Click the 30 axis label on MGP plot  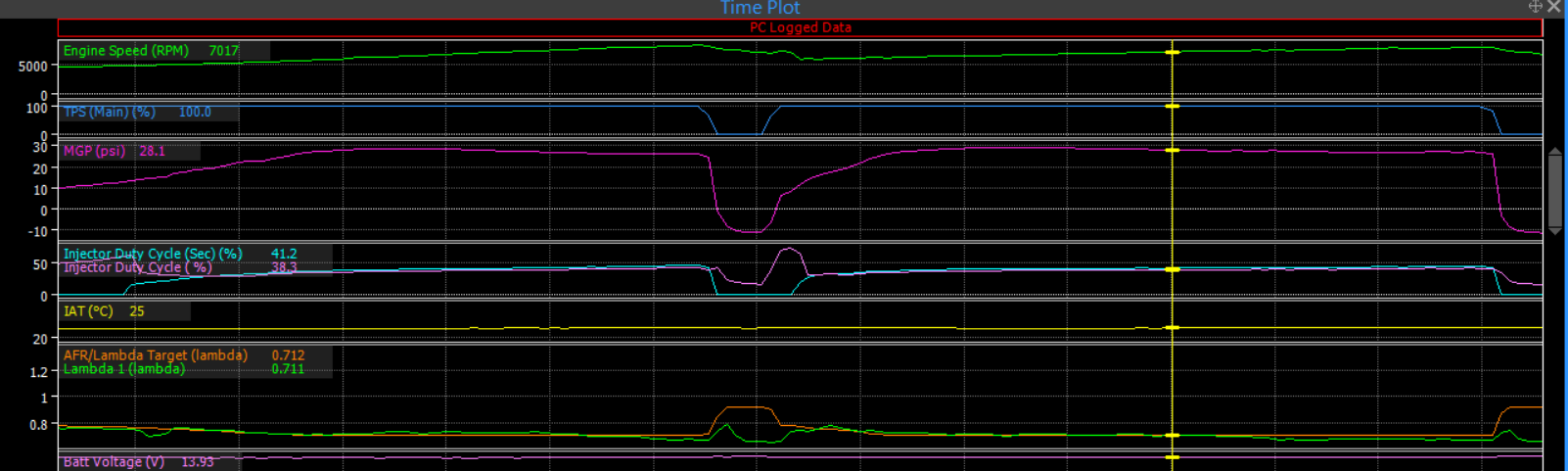click(x=40, y=148)
